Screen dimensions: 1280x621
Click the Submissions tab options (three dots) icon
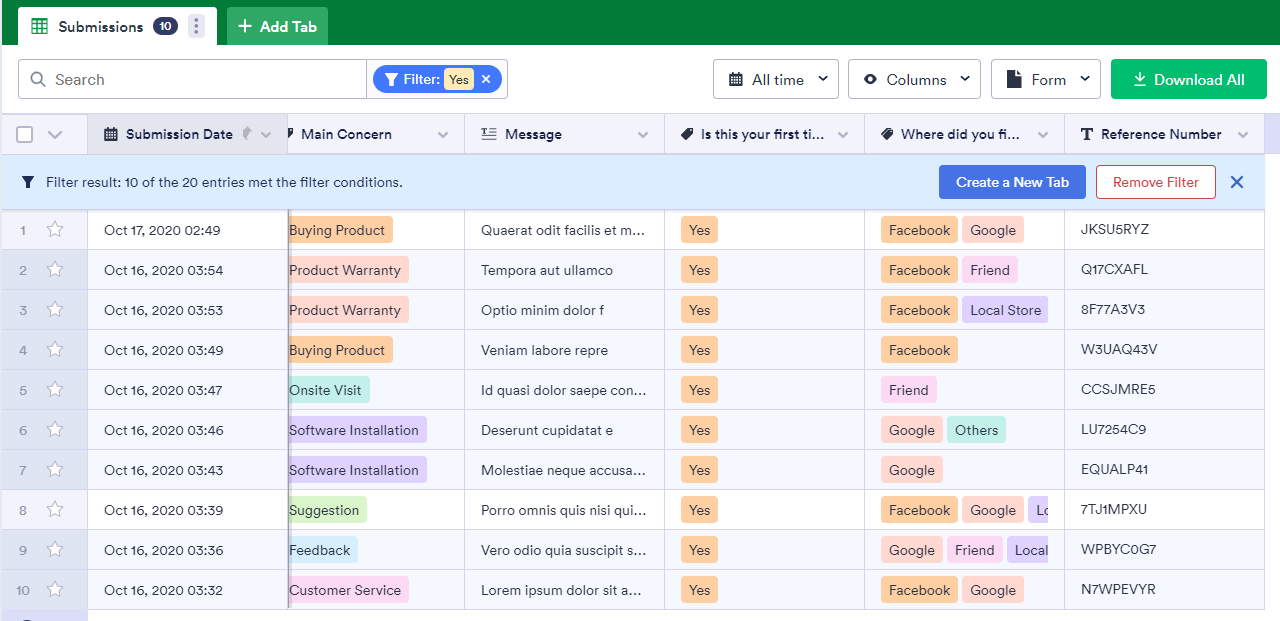tap(196, 27)
